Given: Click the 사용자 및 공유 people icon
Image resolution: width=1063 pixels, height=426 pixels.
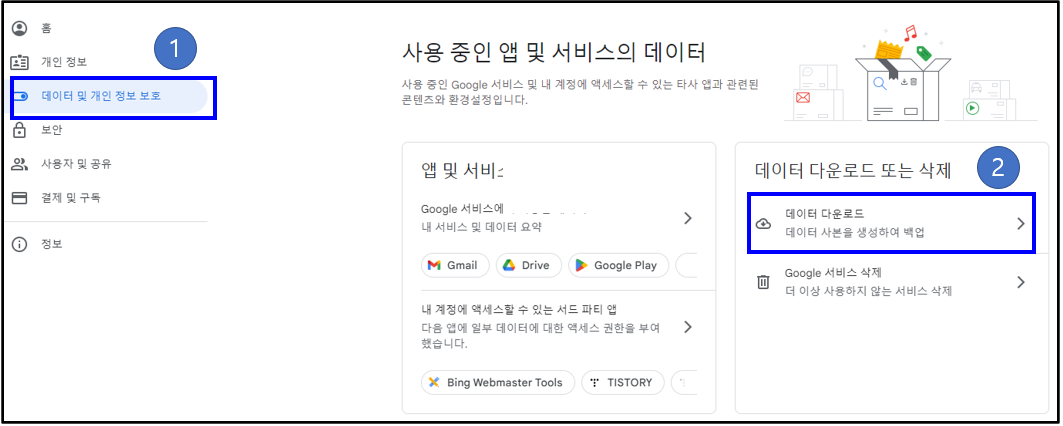Looking at the screenshot, I should pos(20,164).
